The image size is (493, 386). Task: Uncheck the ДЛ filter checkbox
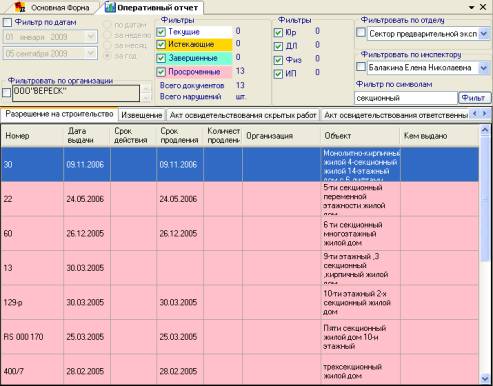(x=278, y=46)
